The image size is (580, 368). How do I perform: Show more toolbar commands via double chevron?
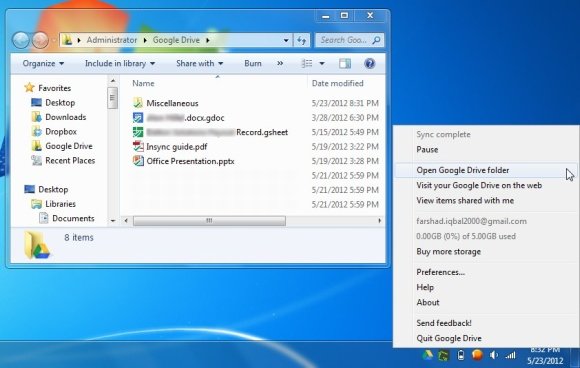(280, 64)
